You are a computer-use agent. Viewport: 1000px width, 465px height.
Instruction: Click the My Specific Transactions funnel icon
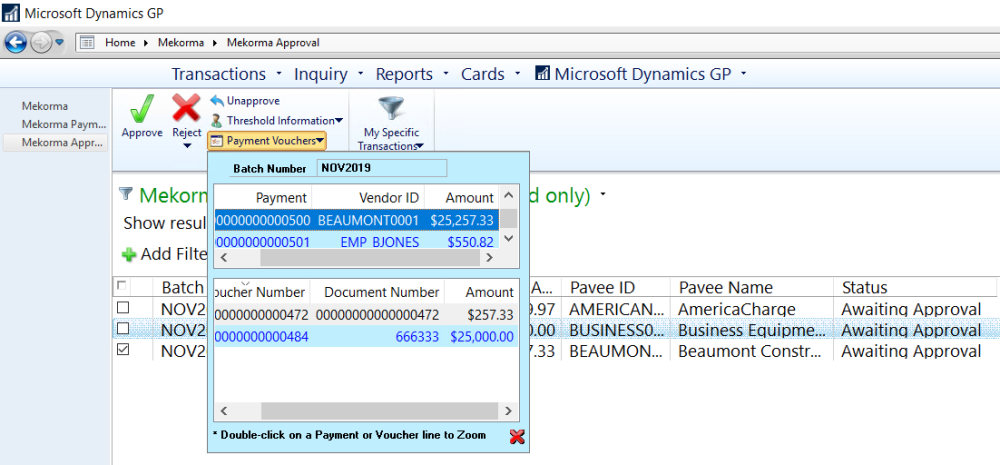(x=391, y=109)
